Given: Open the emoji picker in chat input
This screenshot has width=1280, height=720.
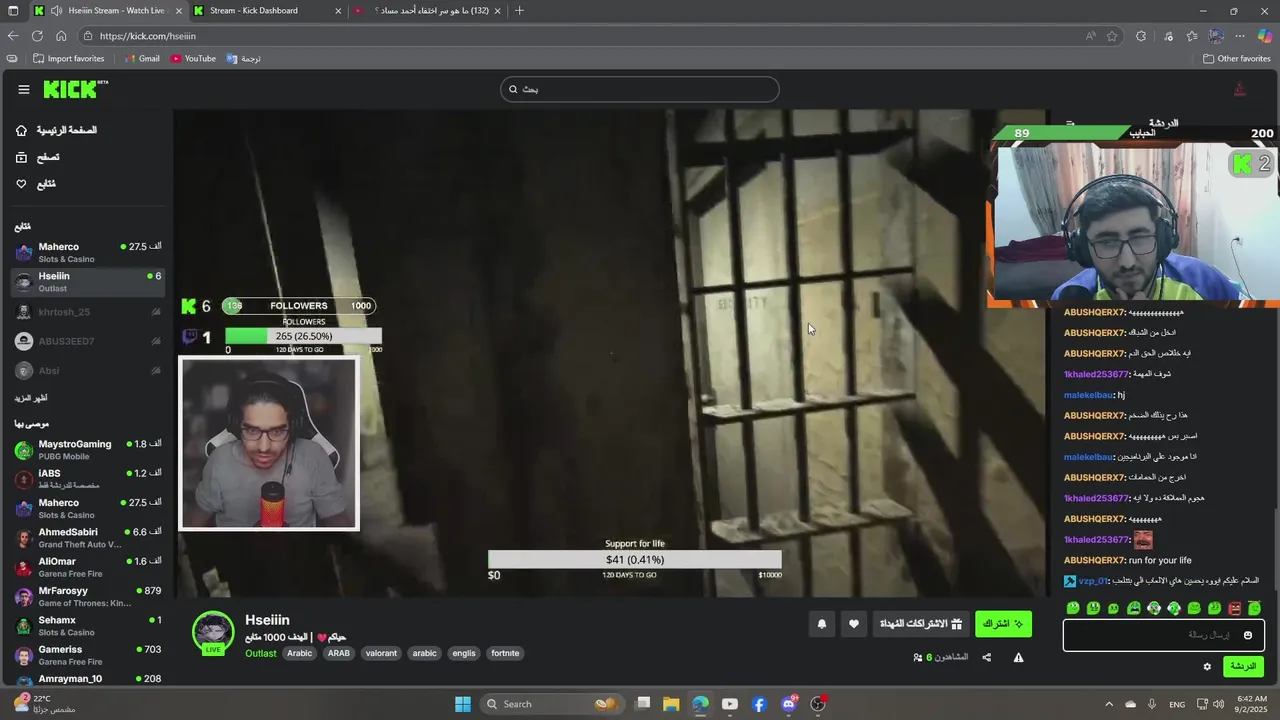Looking at the screenshot, I should click(1248, 635).
